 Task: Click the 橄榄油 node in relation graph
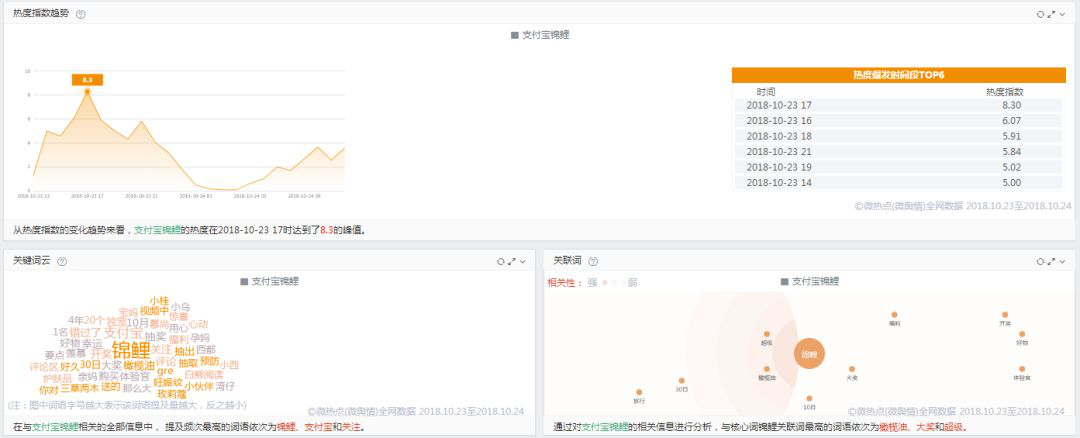click(766, 370)
